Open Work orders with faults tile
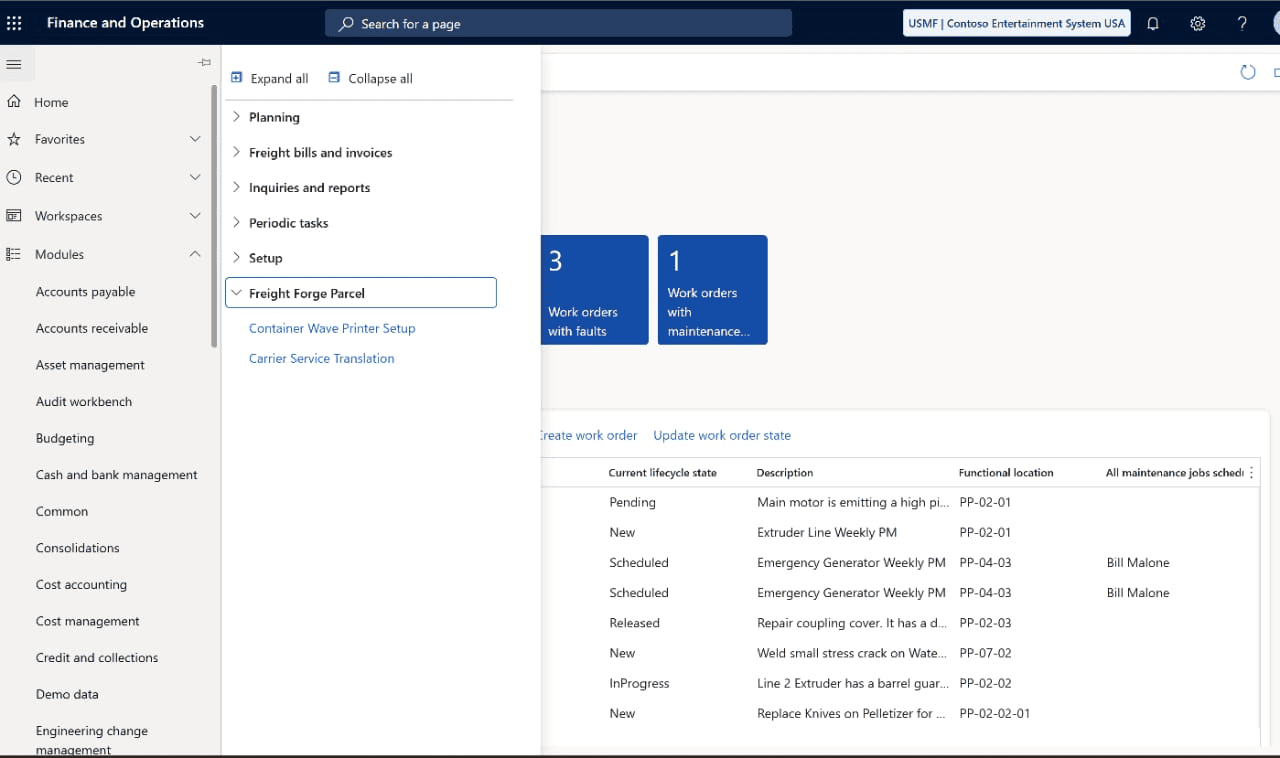 [594, 290]
